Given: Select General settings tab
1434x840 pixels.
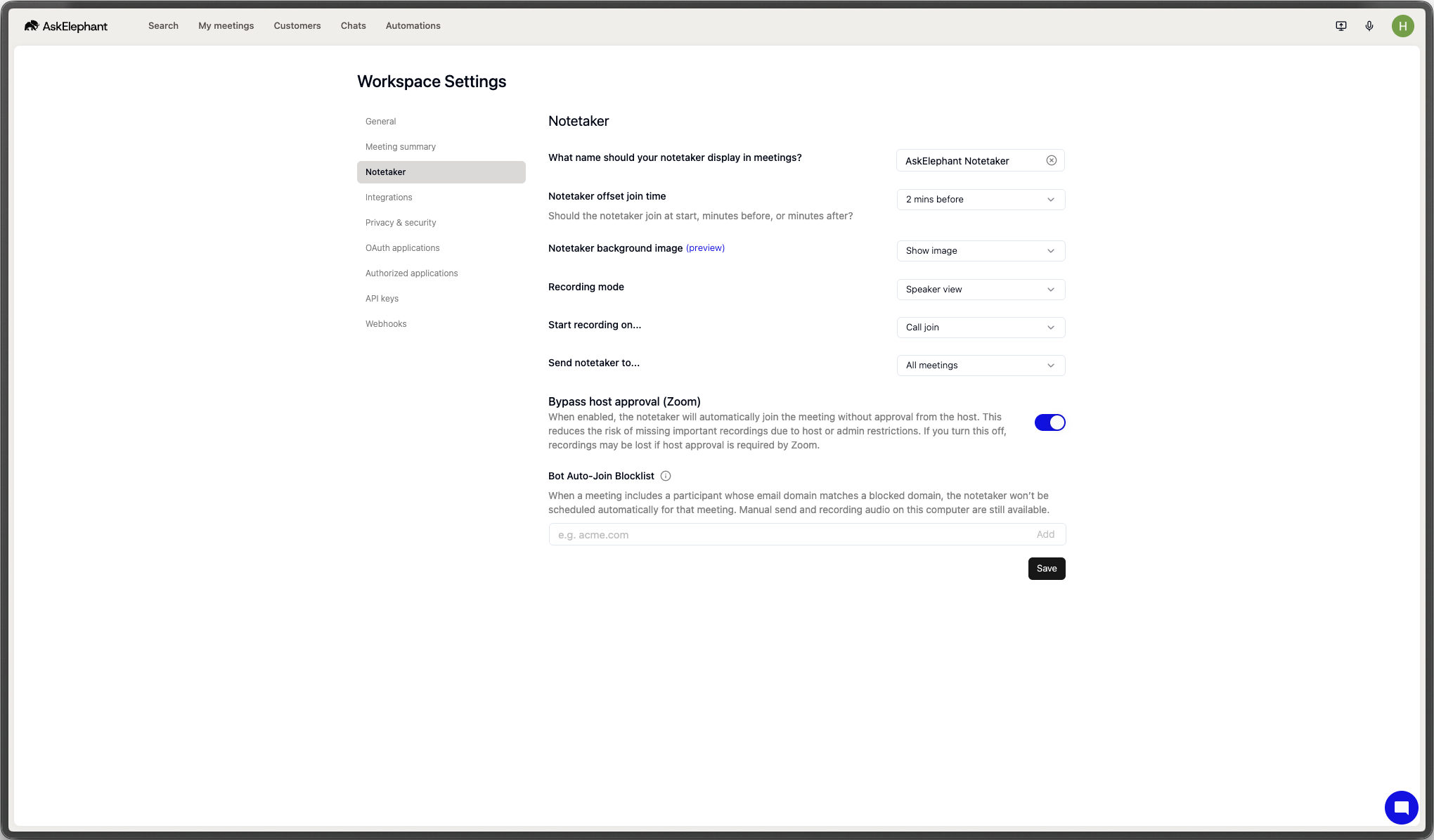Looking at the screenshot, I should pos(441,122).
